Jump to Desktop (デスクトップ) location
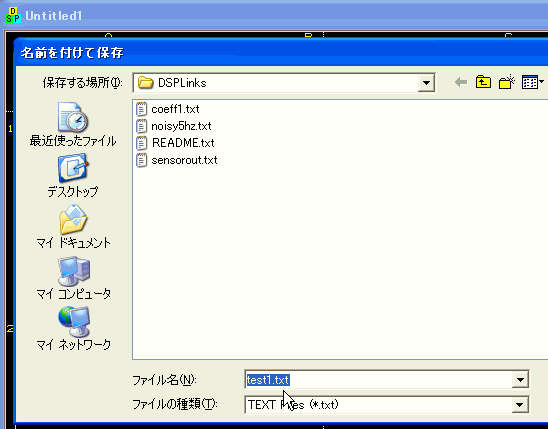The width and height of the screenshot is (548, 429). point(73,176)
